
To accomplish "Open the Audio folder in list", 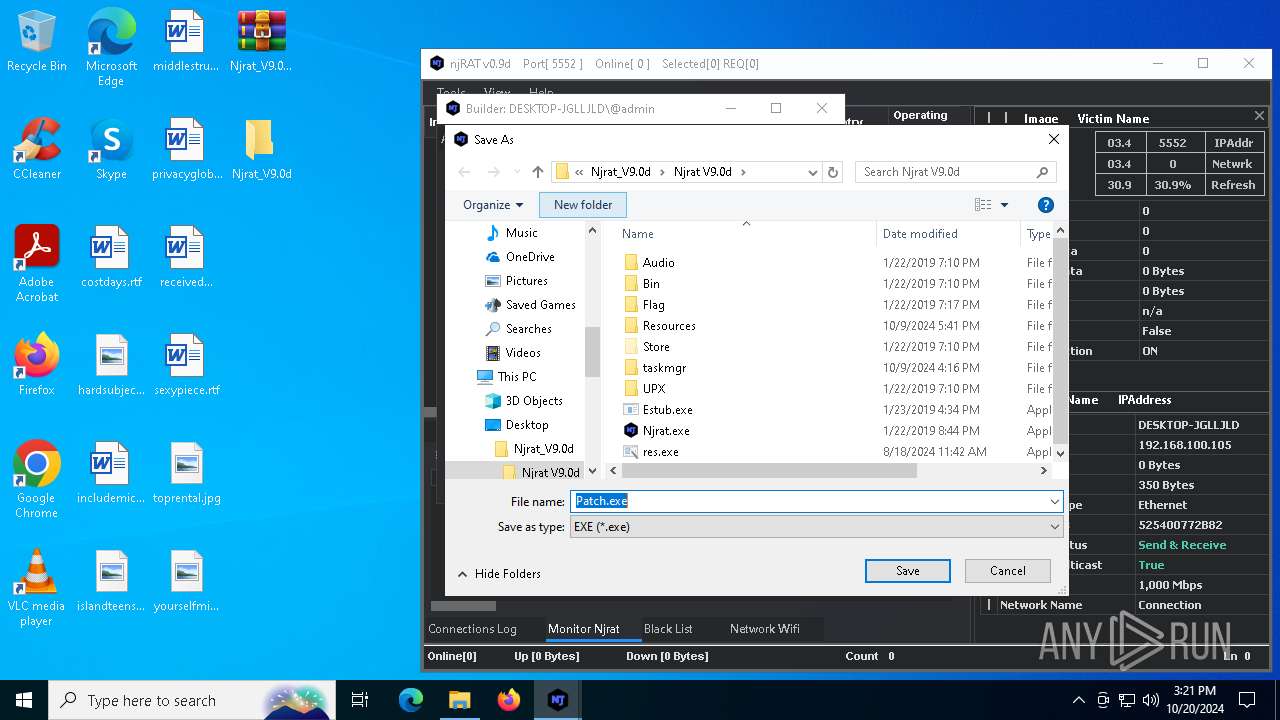I will pos(658,263).
